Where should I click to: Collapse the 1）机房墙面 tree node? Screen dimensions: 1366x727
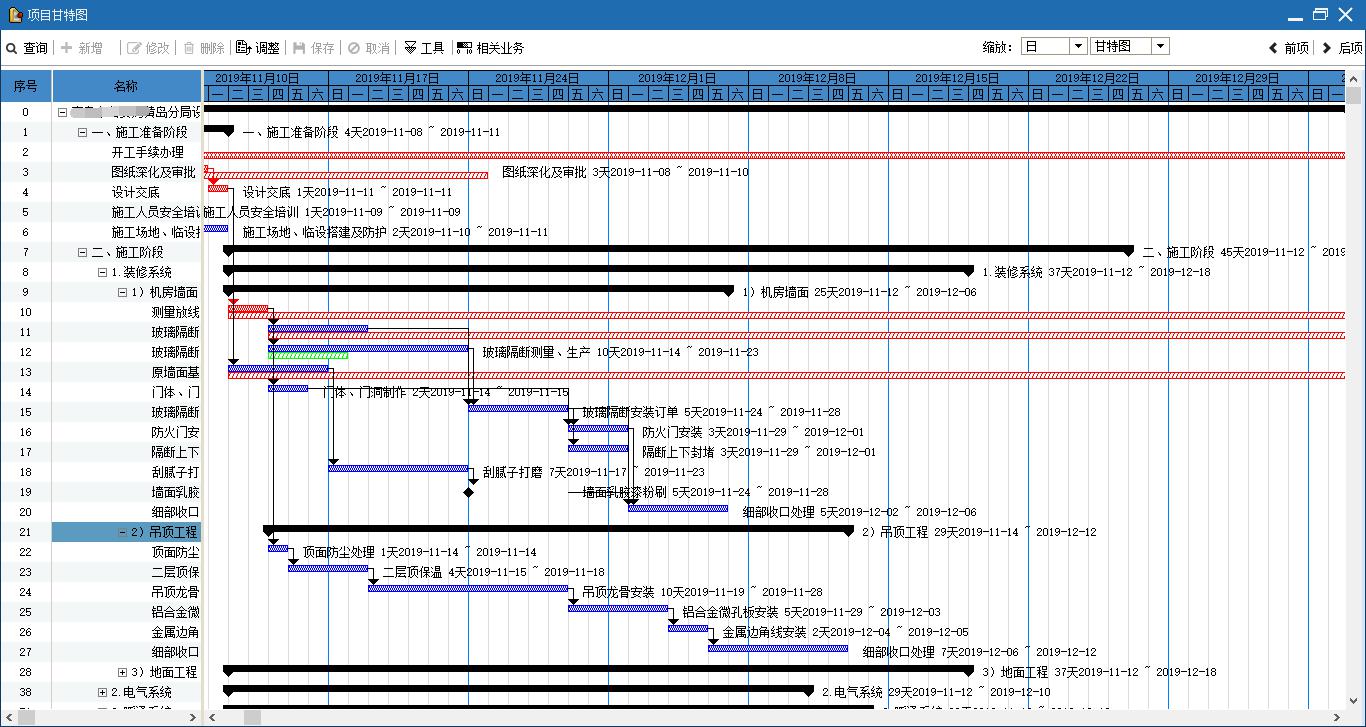click(122, 292)
